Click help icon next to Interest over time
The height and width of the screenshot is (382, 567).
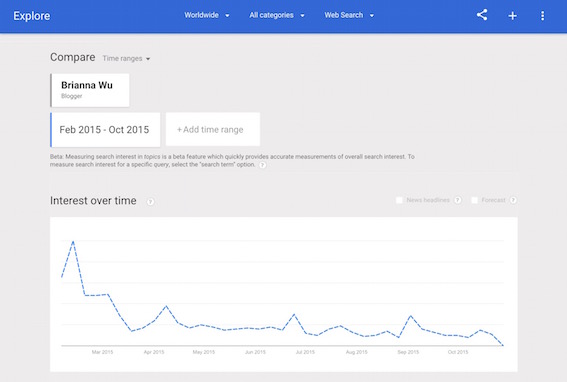coord(150,201)
